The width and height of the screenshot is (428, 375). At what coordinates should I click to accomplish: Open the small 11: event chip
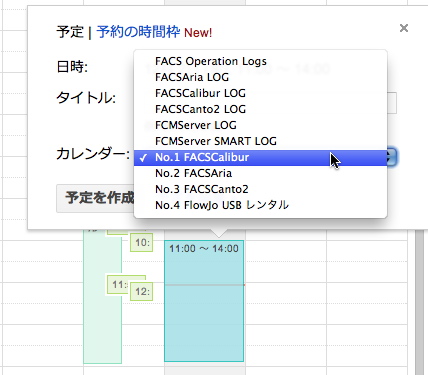point(118,285)
